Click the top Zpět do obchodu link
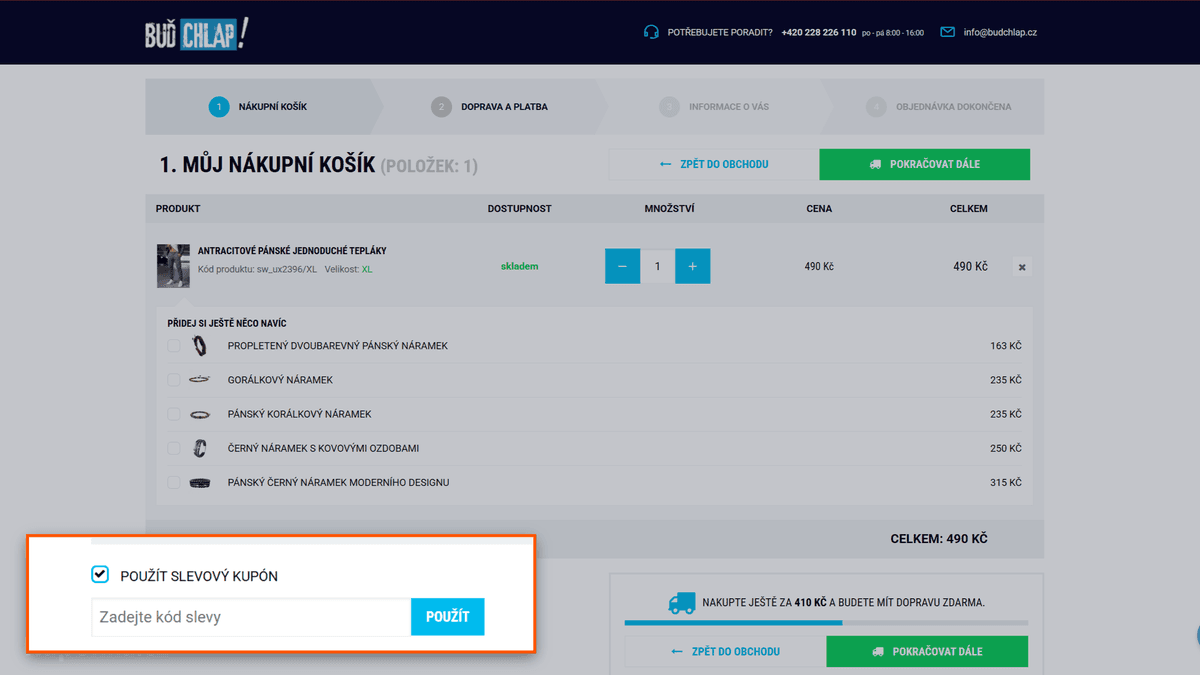This screenshot has height=675, width=1200. pyautogui.click(x=713, y=164)
